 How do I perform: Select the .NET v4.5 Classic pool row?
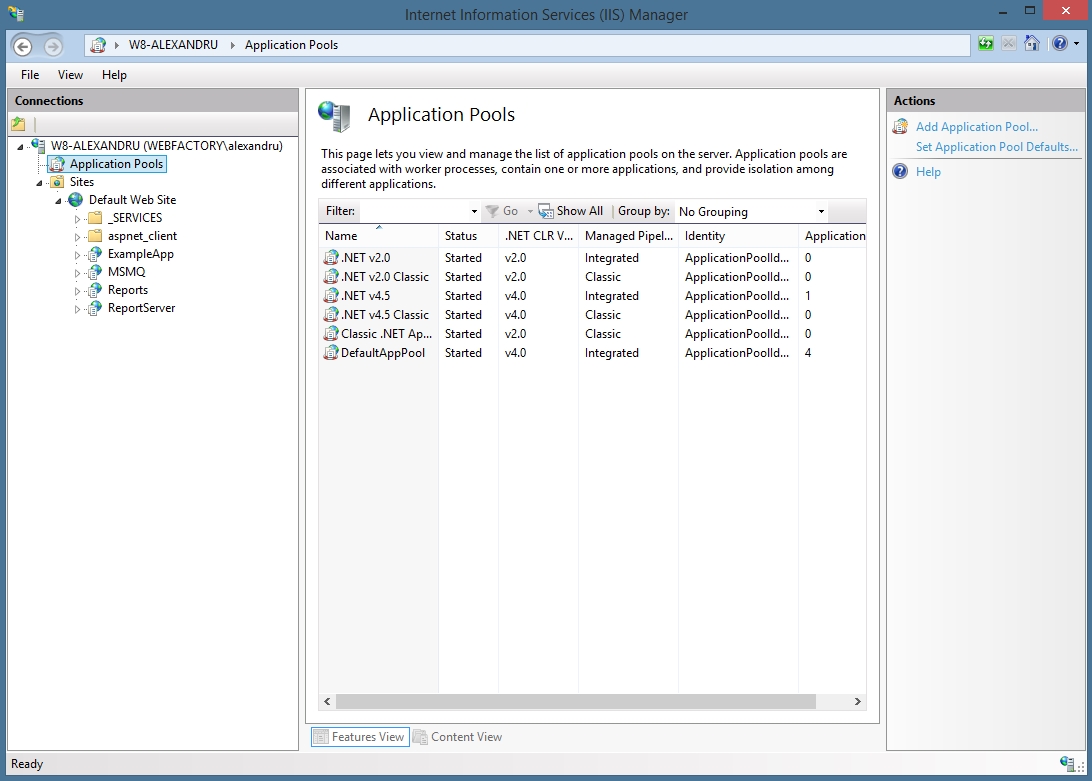pos(384,315)
